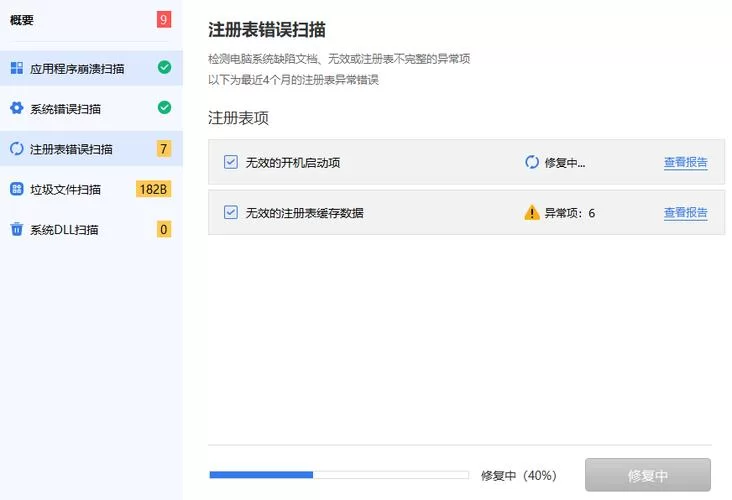Switch to the 系统DLL扫描 sidebar item

tap(92, 229)
